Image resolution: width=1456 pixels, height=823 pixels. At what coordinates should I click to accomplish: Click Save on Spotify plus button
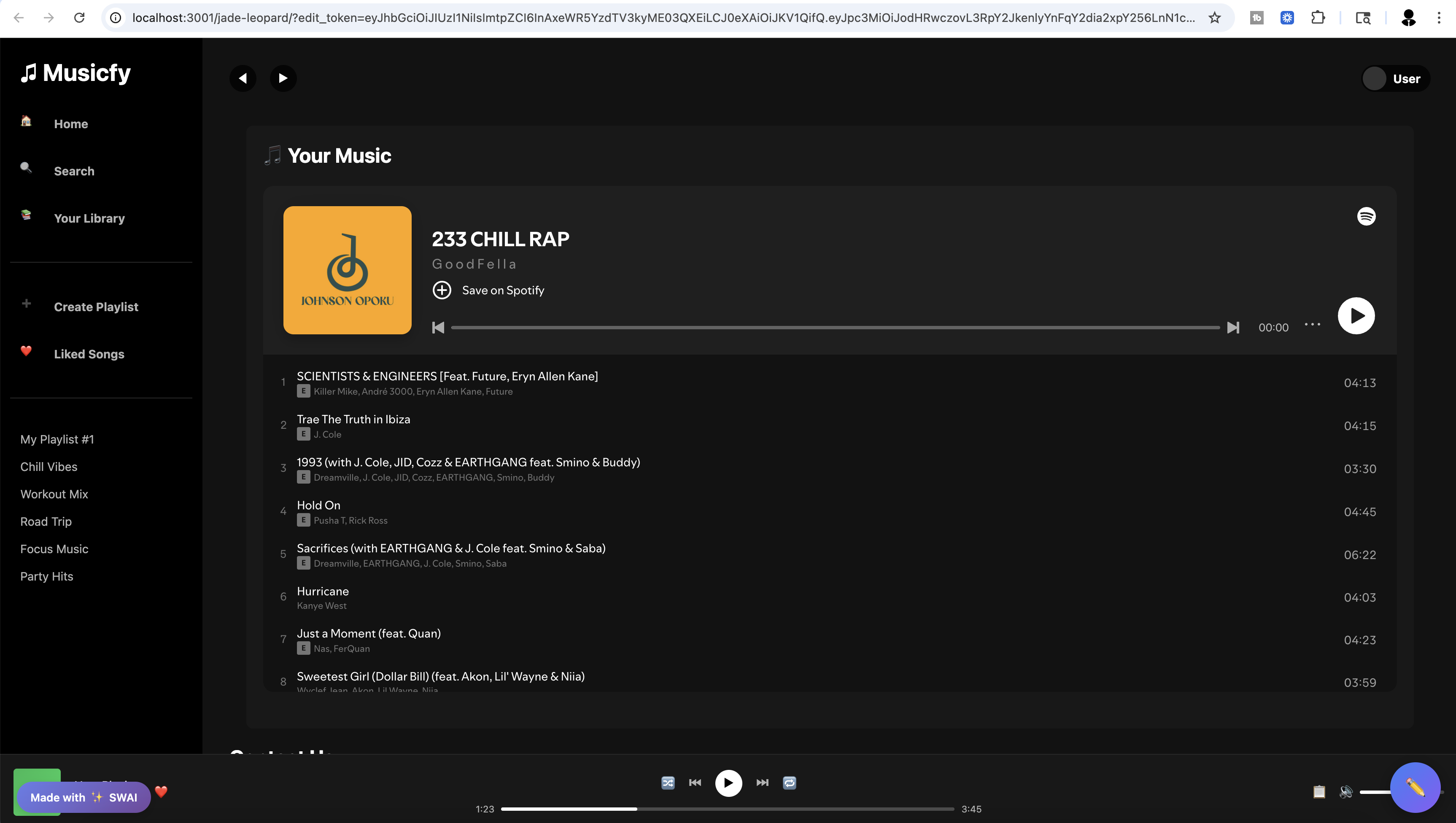(x=442, y=290)
